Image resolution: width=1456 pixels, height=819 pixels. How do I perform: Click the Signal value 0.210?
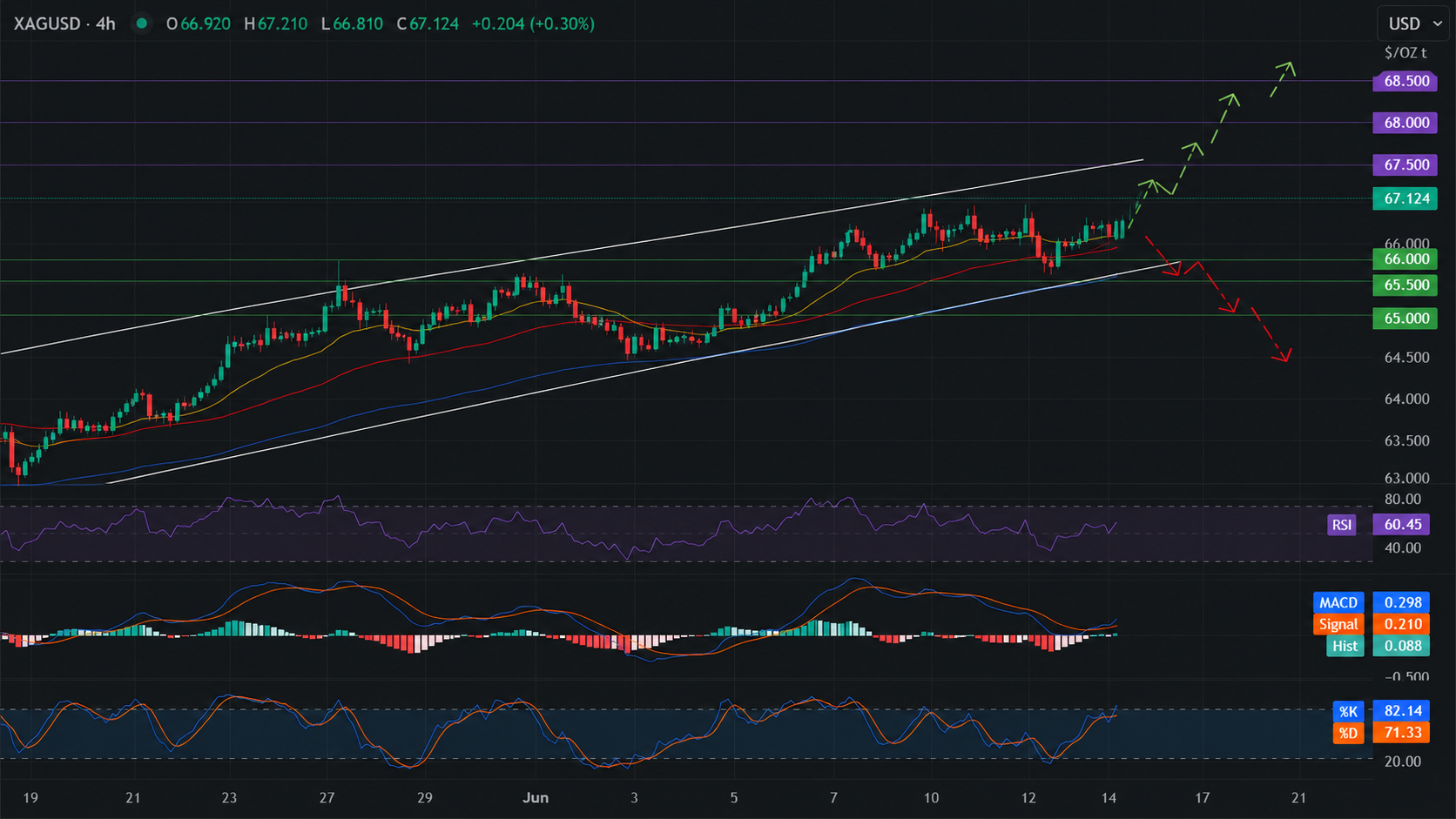coord(1403,624)
